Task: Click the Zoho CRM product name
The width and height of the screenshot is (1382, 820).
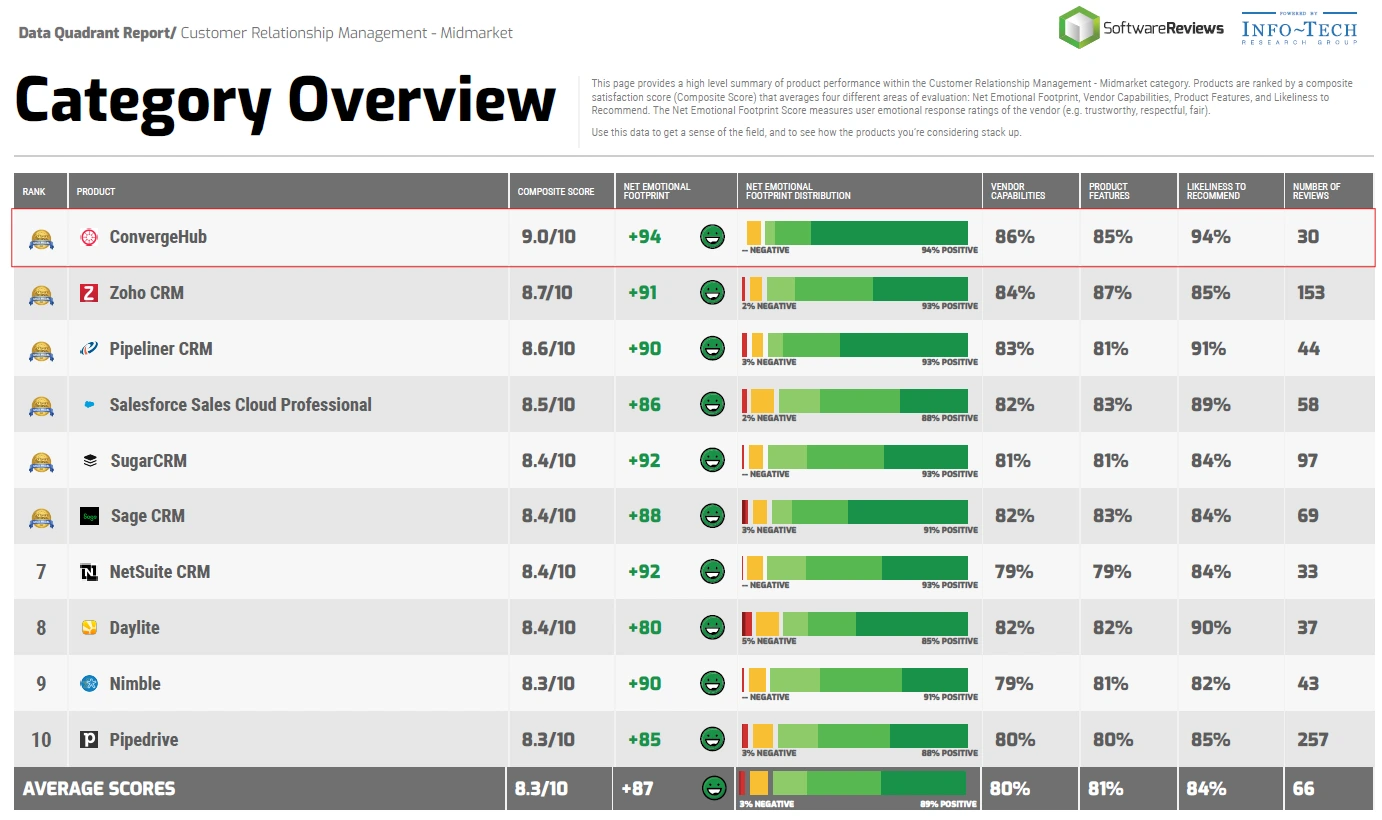Action: (x=147, y=293)
